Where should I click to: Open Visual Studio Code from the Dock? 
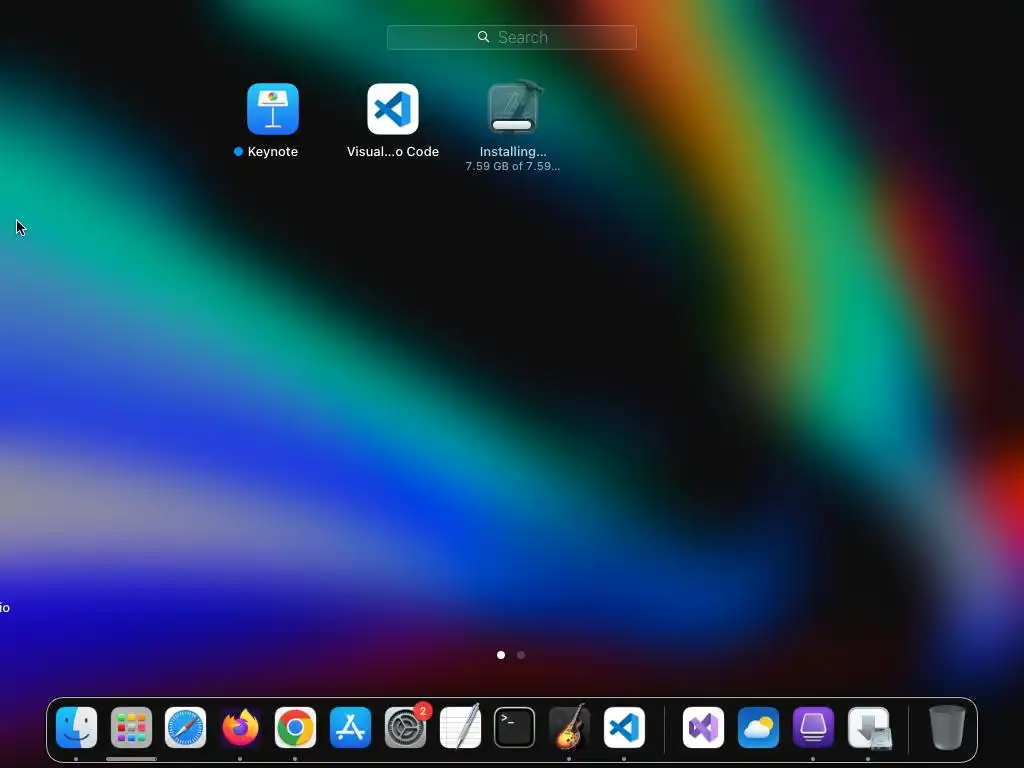point(624,727)
